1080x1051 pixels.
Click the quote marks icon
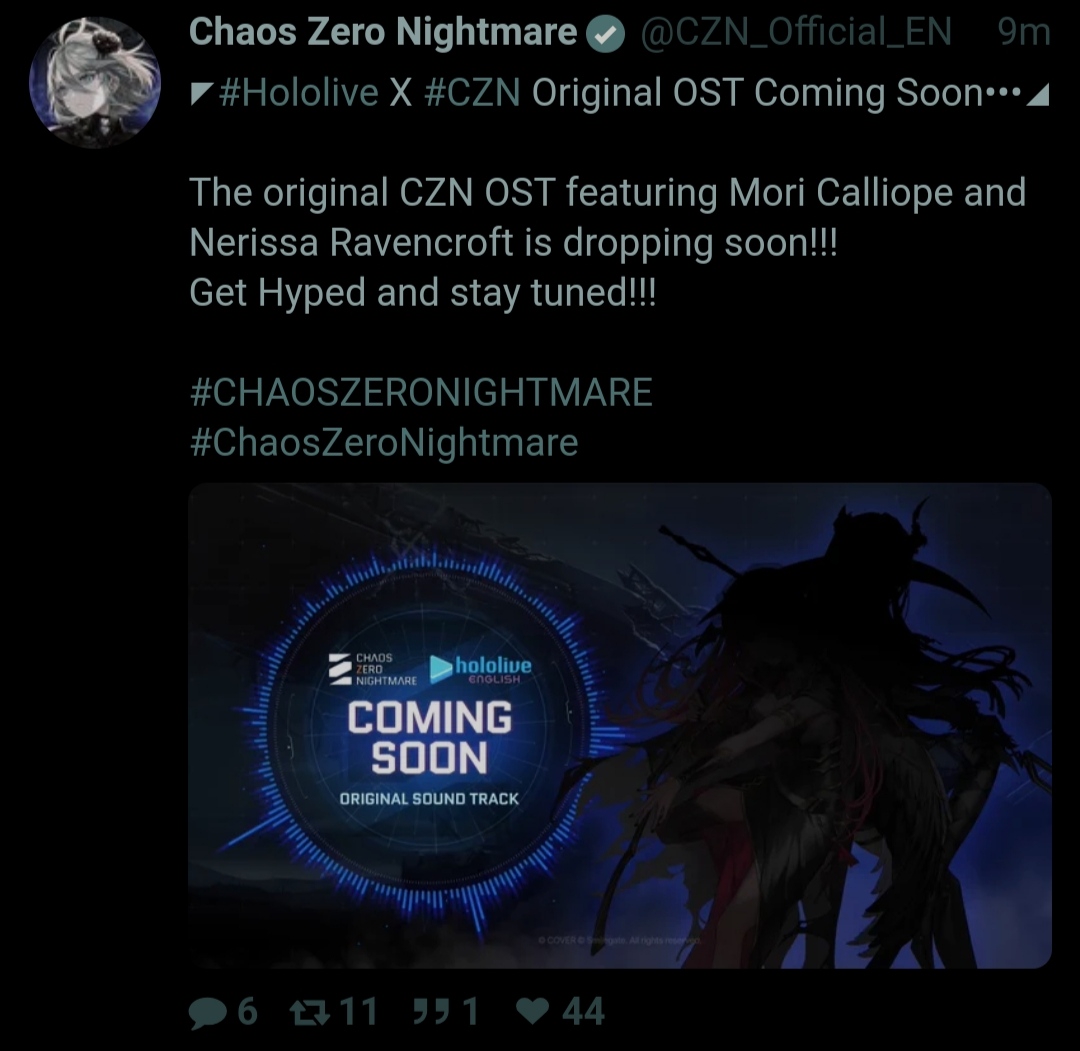coord(432,1012)
